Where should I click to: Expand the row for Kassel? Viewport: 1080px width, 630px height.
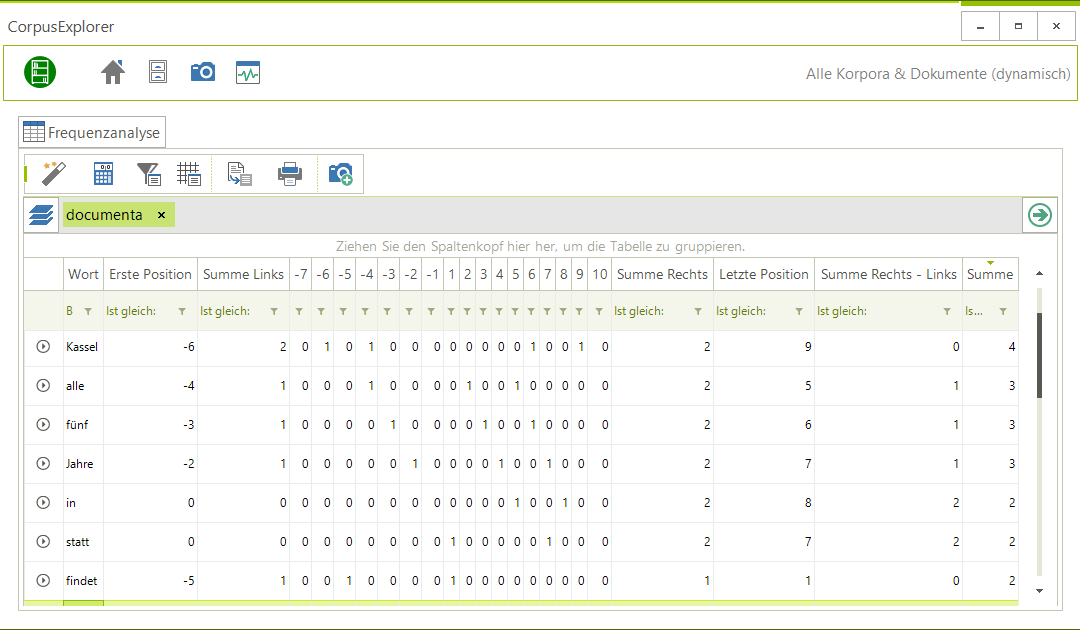tap(43, 347)
